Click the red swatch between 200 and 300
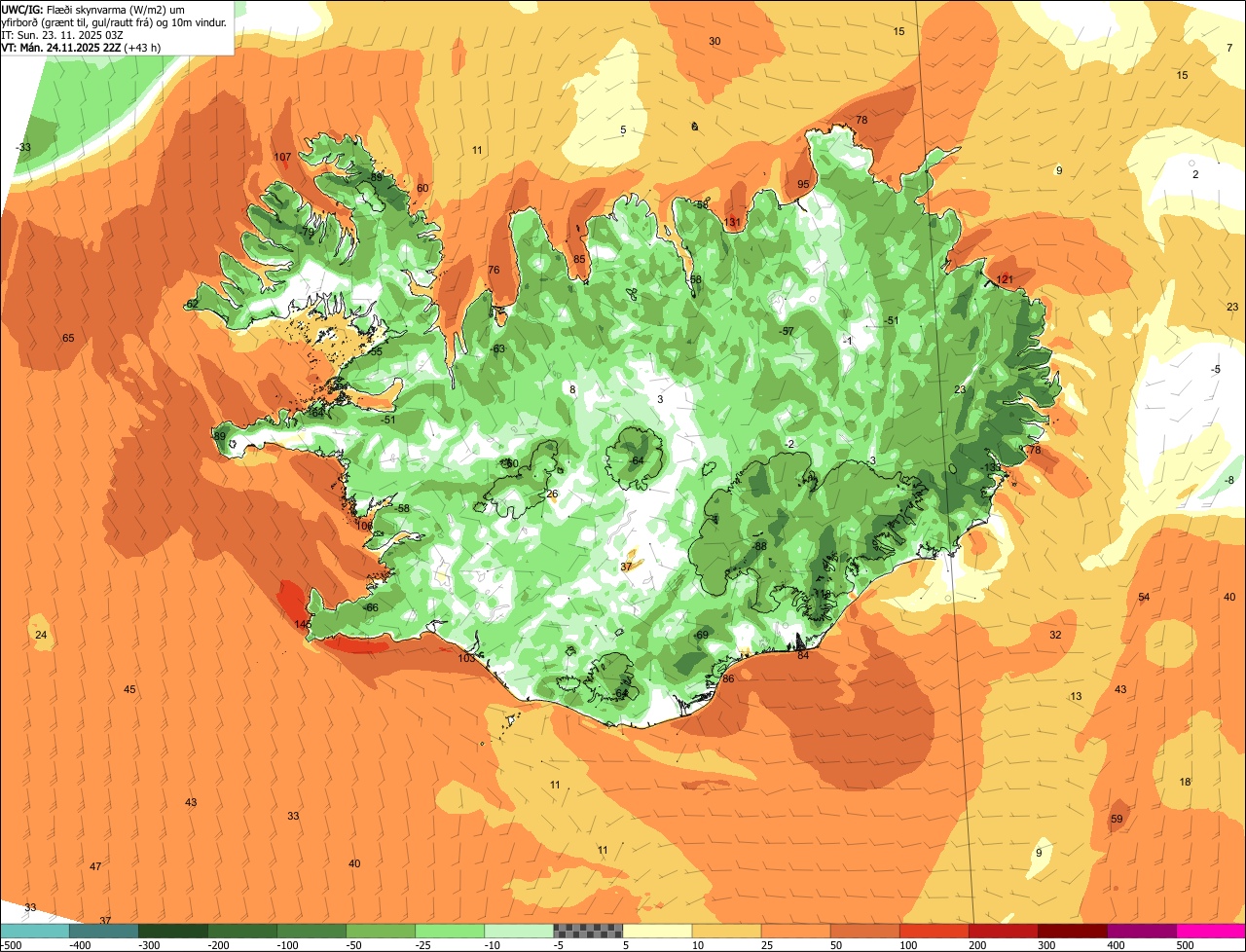 1003,931
